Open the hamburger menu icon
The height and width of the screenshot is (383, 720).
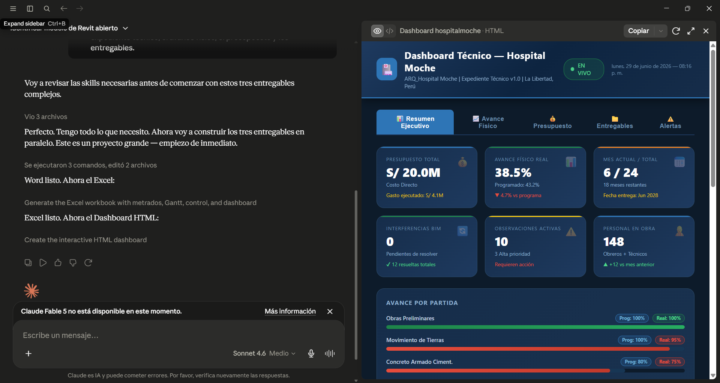(x=13, y=8)
